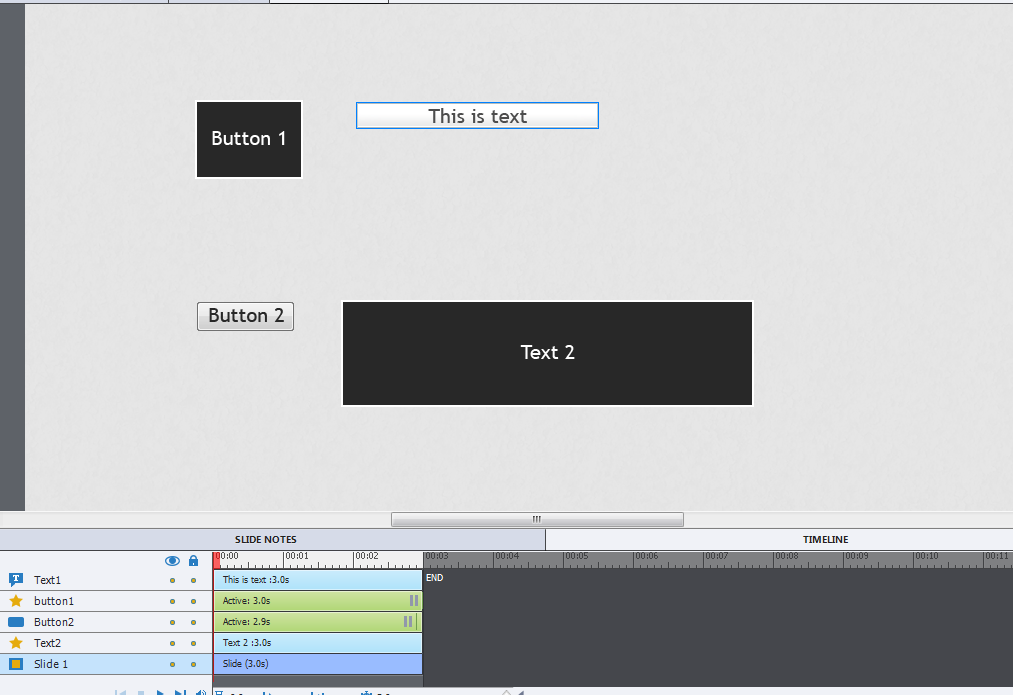The width and height of the screenshot is (1013, 695).
Task: Toggle visibility dot for Text1 layer
Action: tap(172, 580)
